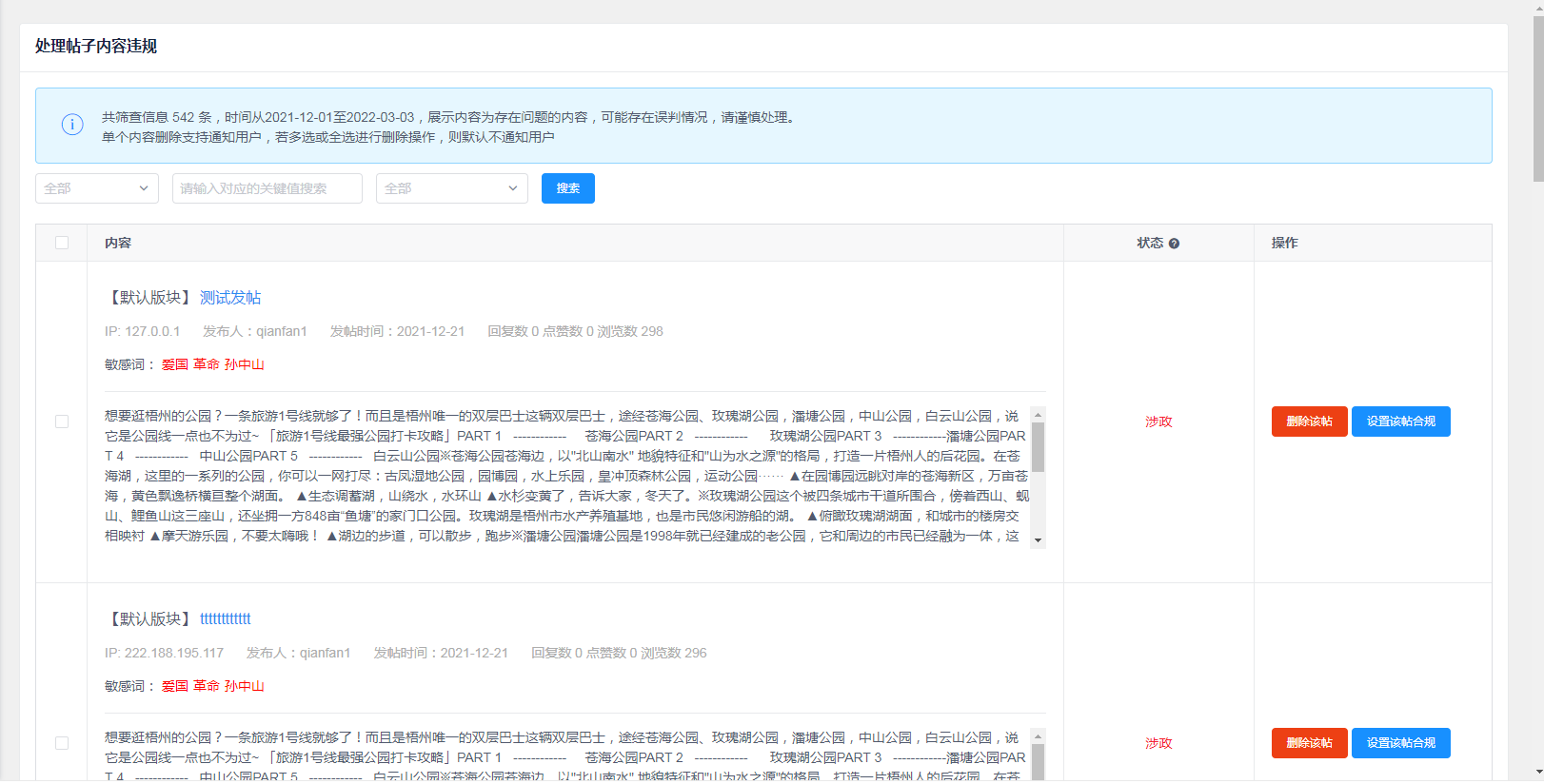The height and width of the screenshot is (784, 1544).
Task: Click the IP: 222.188.195.117 text
Action: 164,653
